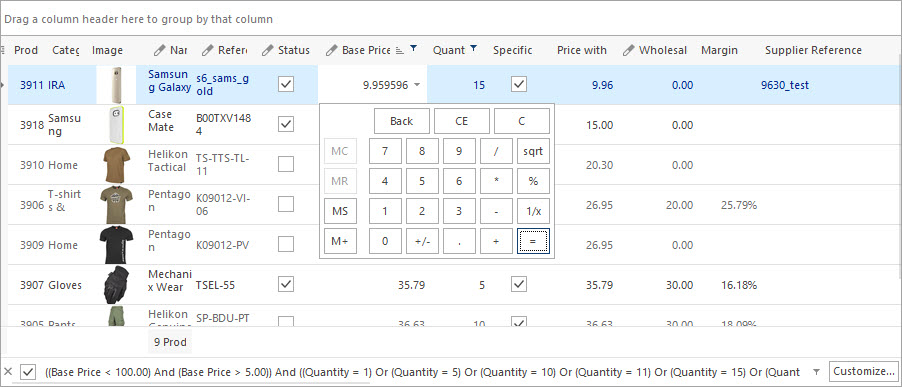Select the K09012-VI-06 reference cell

coord(222,205)
